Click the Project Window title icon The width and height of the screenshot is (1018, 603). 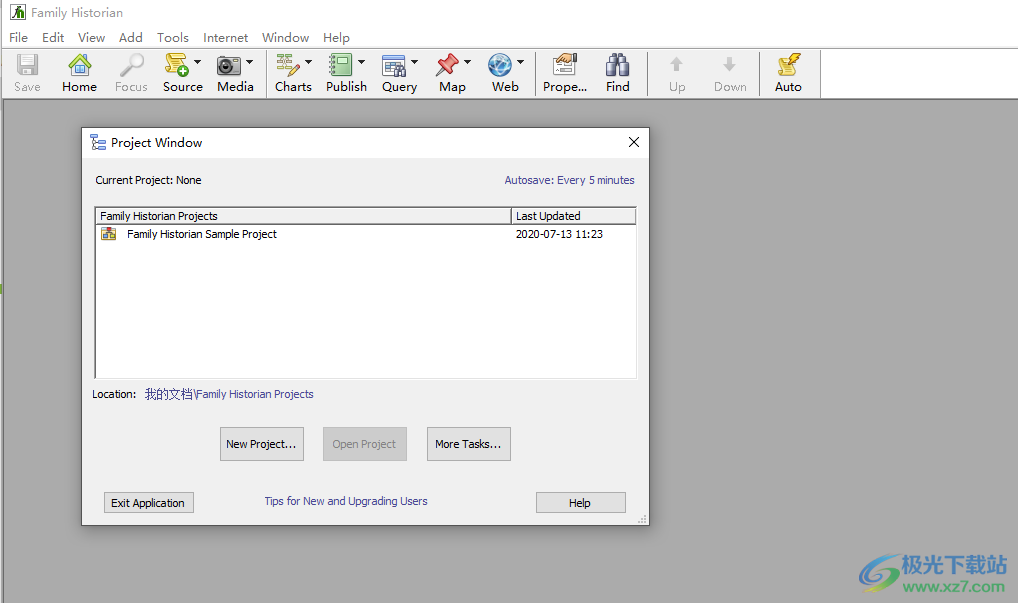(98, 142)
